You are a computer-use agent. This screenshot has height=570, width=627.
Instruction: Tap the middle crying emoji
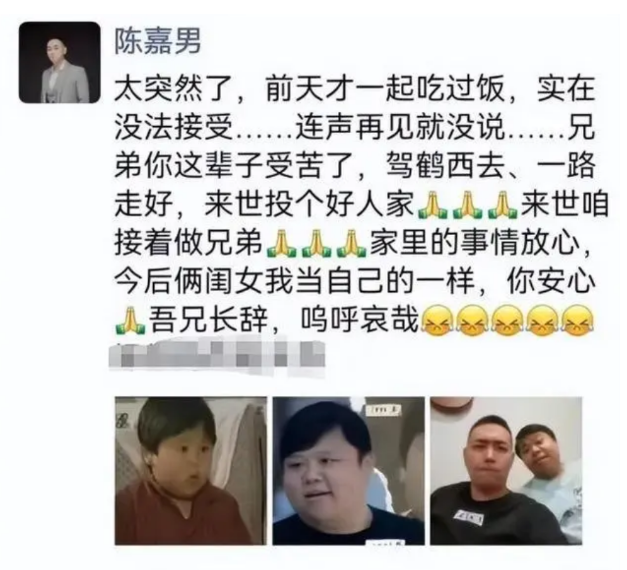(x=507, y=320)
